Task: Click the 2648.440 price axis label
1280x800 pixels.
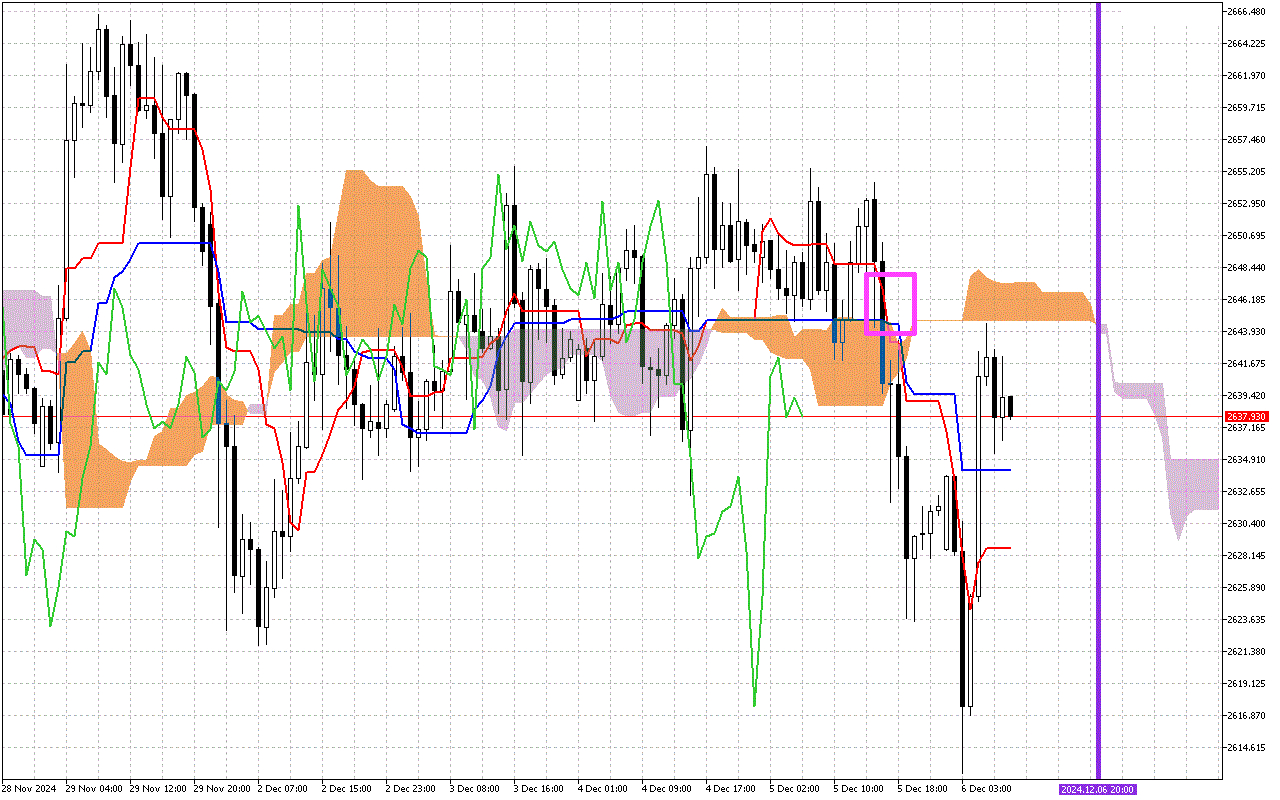Action: (1246, 268)
